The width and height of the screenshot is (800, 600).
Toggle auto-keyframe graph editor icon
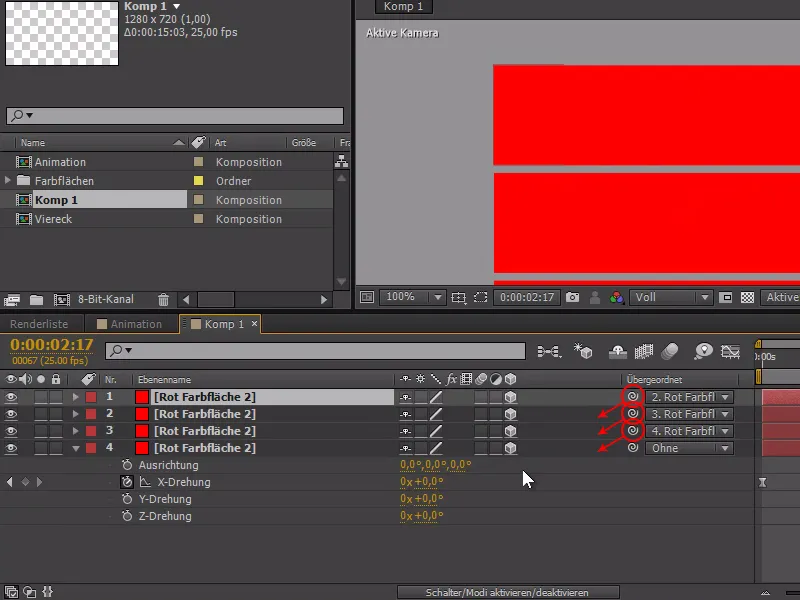click(731, 351)
